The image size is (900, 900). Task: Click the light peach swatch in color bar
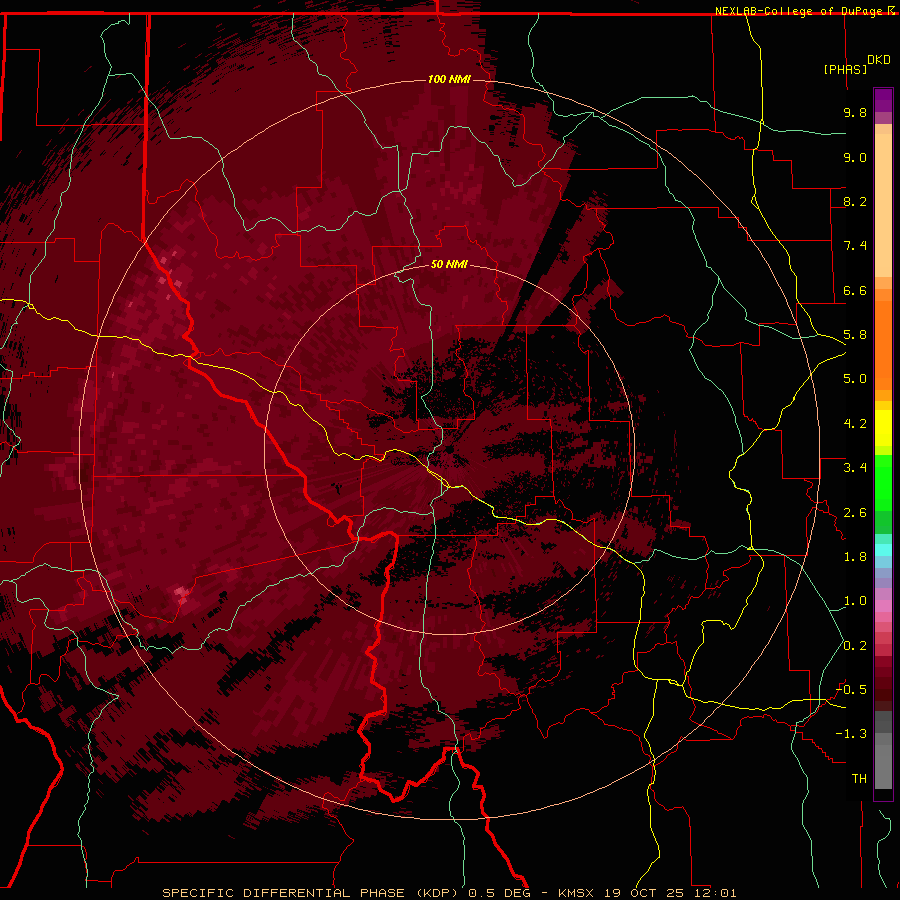(x=883, y=205)
